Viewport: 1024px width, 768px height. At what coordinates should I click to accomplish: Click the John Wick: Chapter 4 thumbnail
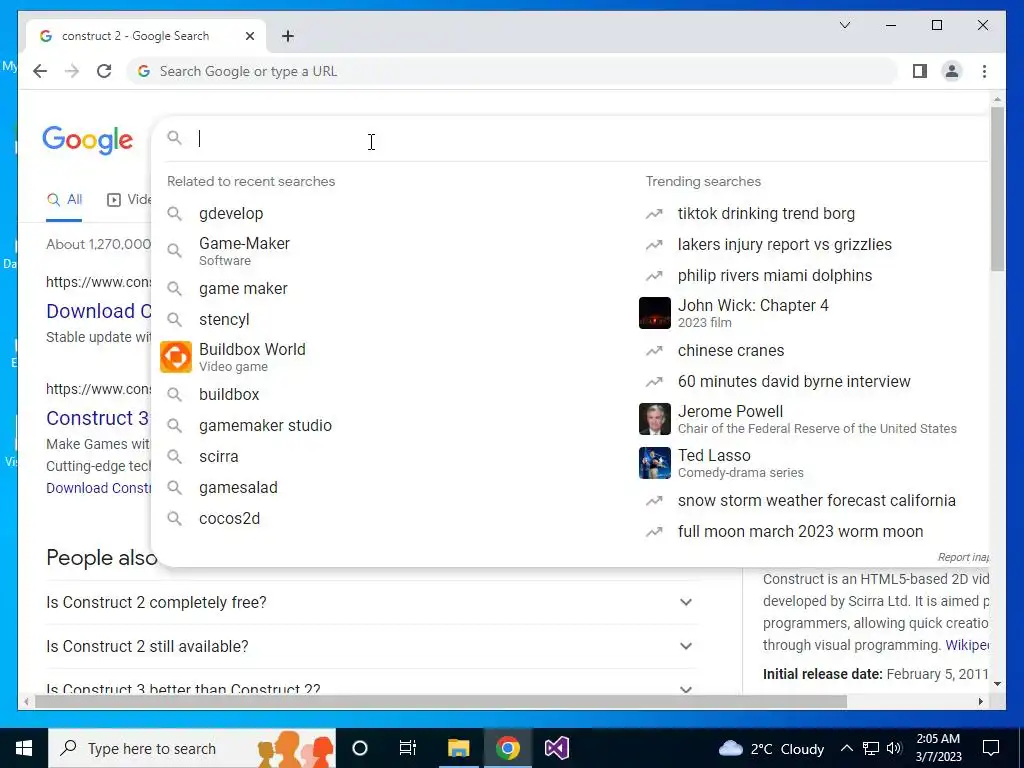click(654, 313)
